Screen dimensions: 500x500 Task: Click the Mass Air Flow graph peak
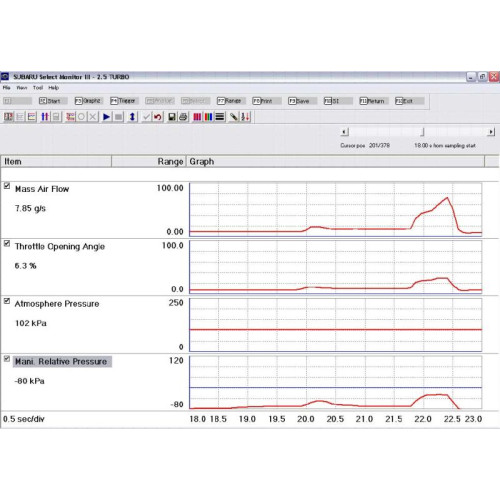pos(447,198)
